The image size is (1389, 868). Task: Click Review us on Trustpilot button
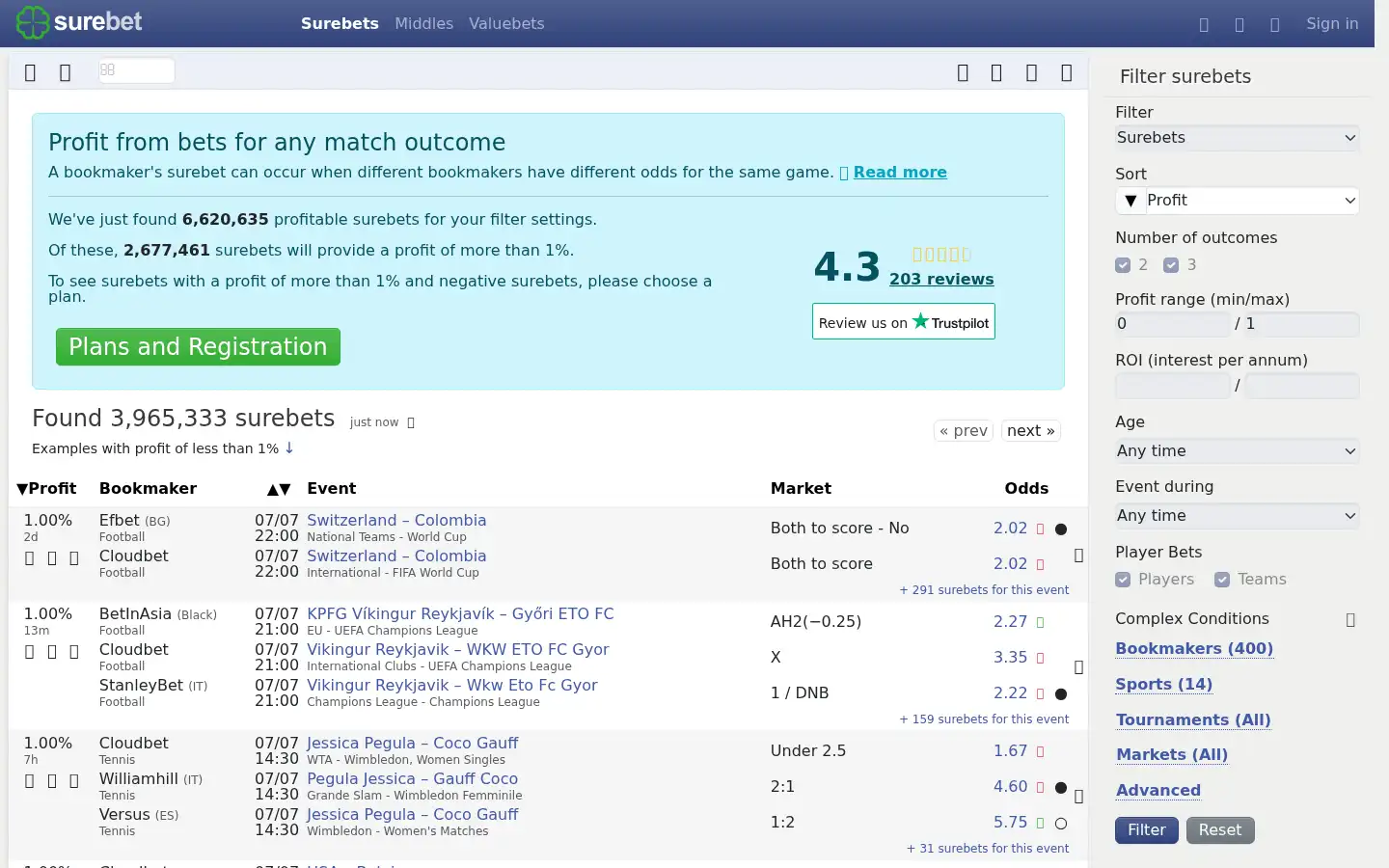click(904, 322)
